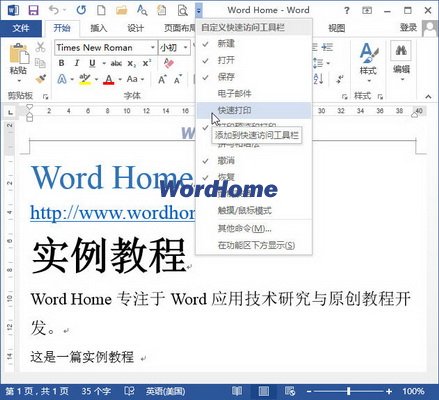Open the 样式 pane dialog launcher
The image size is (439, 400).
pyautogui.click(x=380, y=97)
